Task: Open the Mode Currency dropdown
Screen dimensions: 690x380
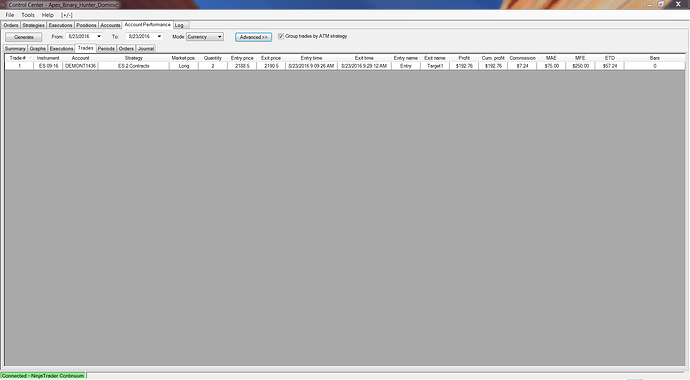Action: pyautogui.click(x=205, y=37)
